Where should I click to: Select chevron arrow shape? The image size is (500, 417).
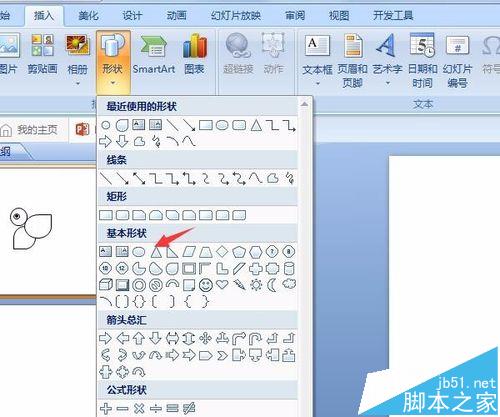coord(222,356)
